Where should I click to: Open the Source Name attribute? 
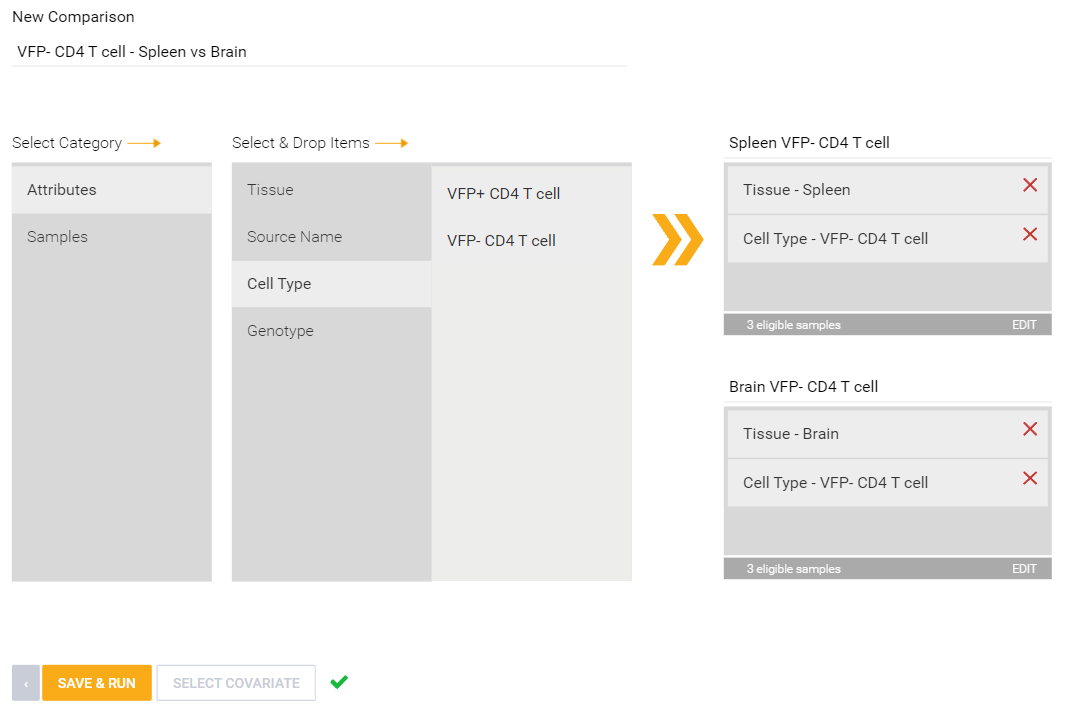coord(331,237)
